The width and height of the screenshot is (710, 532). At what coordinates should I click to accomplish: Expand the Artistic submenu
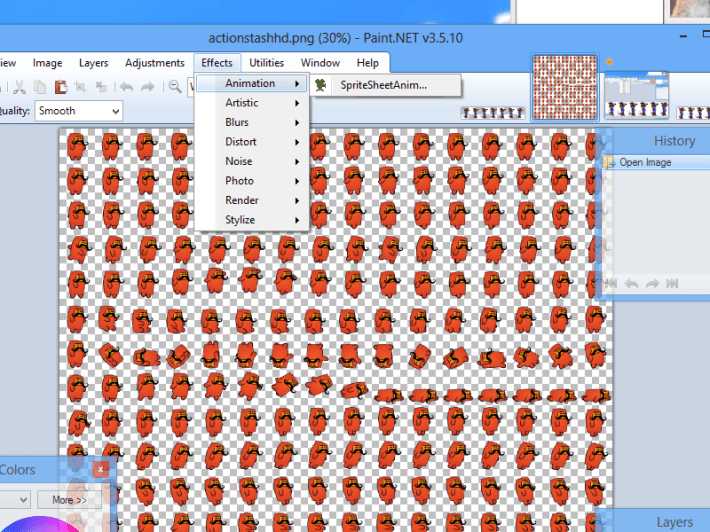pyautogui.click(x=252, y=103)
